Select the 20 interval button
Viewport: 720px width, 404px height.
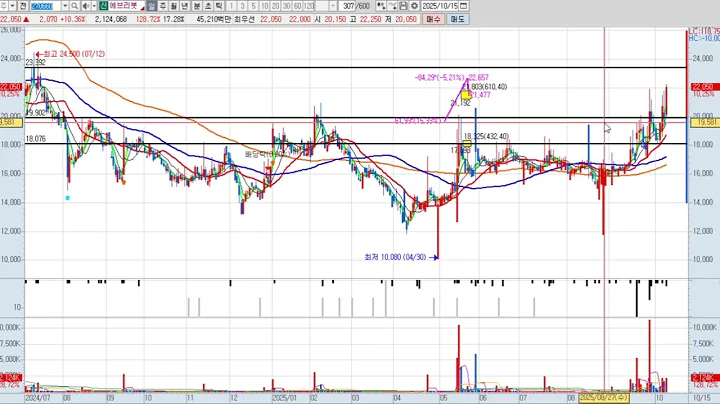point(276,6)
